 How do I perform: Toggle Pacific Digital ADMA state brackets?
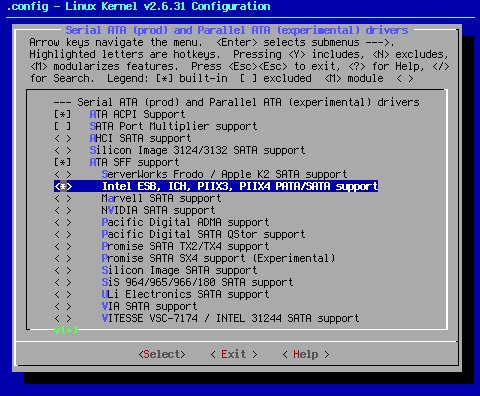tap(63, 222)
